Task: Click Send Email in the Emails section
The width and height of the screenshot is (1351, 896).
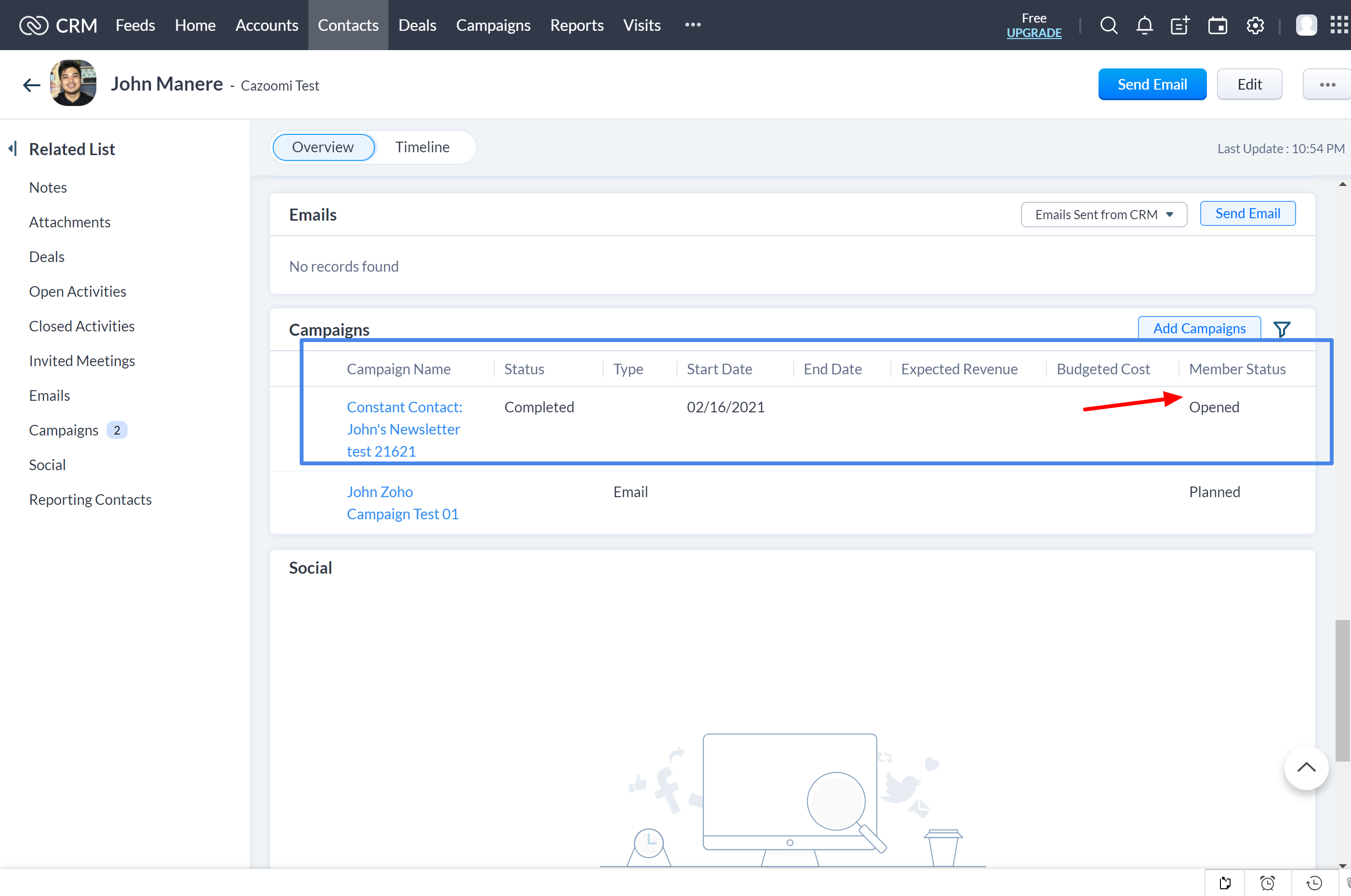Action: pyautogui.click(x=1247, y=213)
